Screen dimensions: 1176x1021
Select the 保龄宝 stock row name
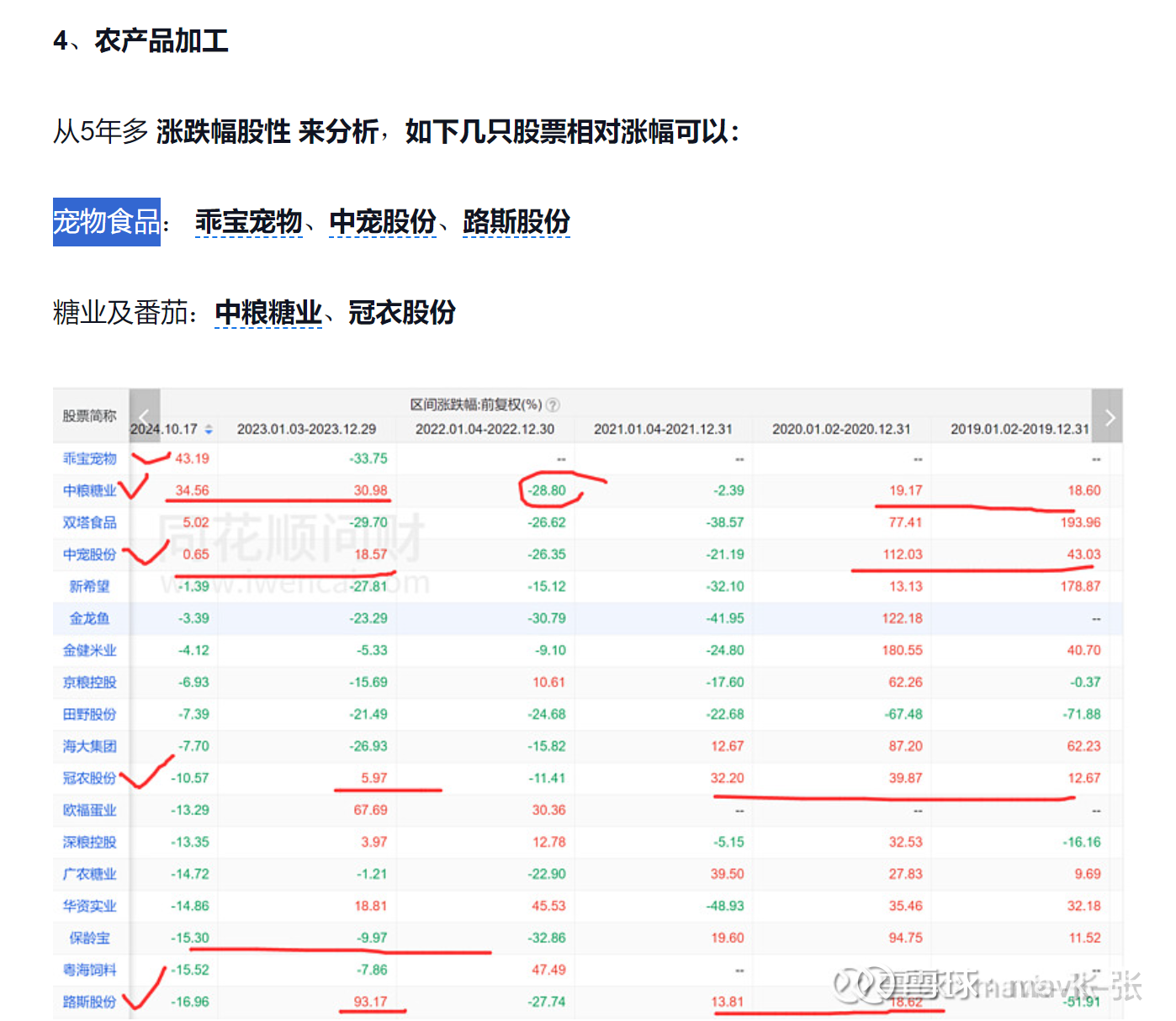tap(90, 938)
